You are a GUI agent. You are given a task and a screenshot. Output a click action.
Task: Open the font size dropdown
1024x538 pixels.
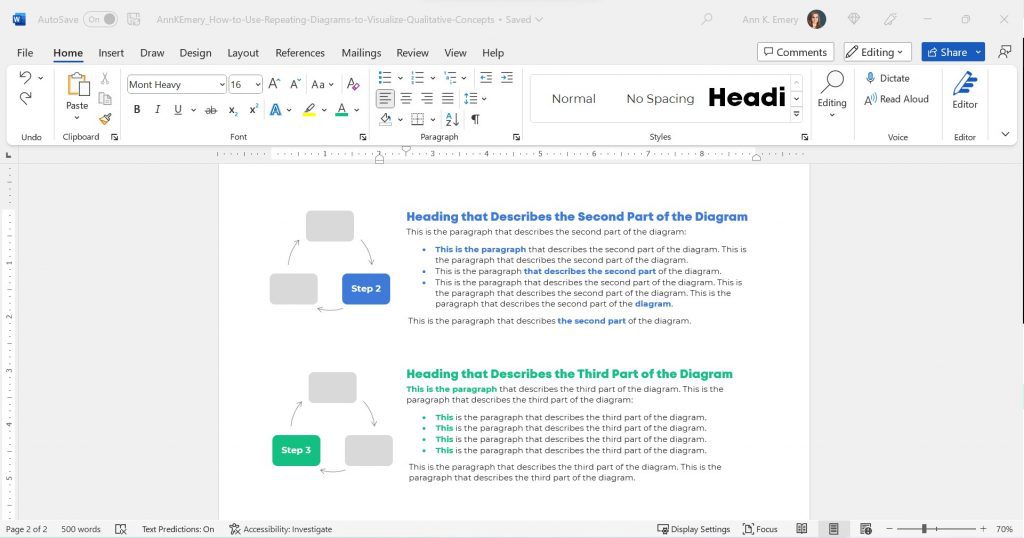click(258, 85)
